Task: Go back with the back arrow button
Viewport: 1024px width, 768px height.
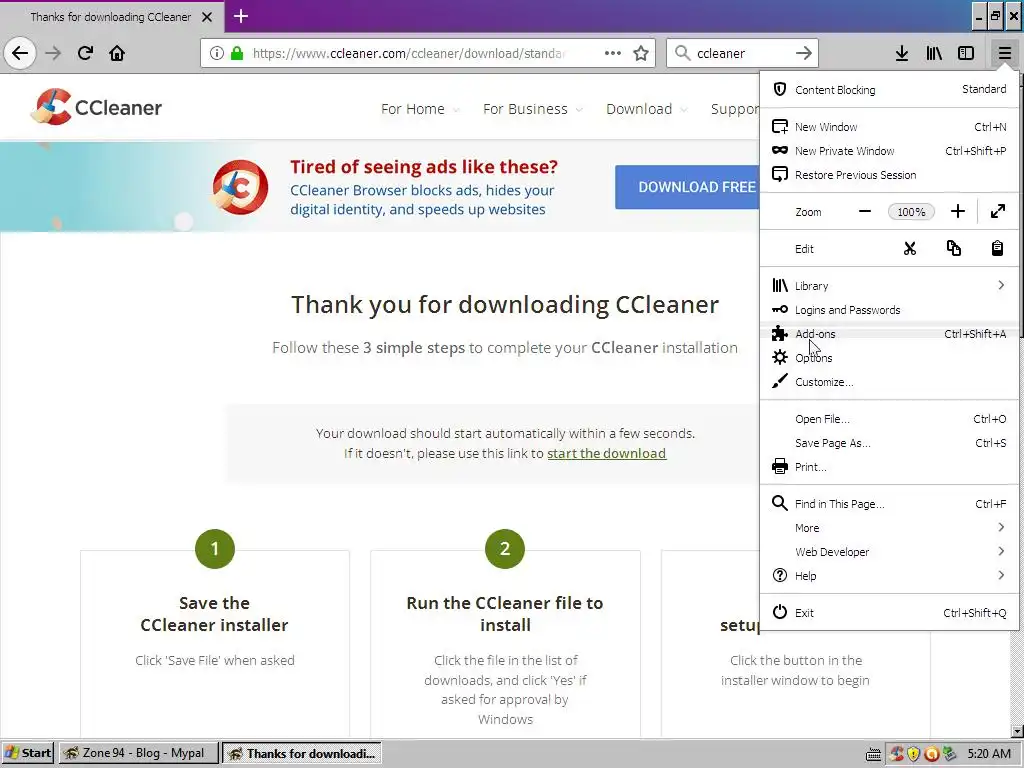Action: [x=20, y=53]
